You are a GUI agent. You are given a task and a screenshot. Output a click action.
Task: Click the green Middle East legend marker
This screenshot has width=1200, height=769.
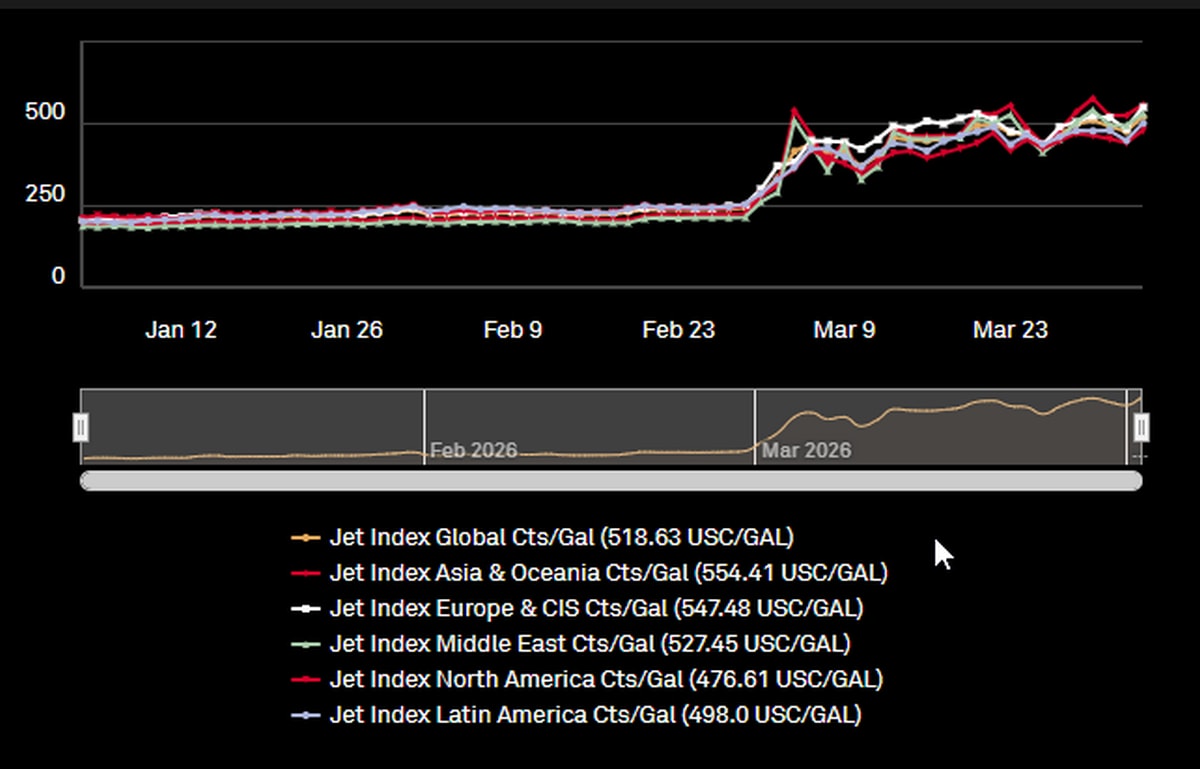tap(305, 644)
